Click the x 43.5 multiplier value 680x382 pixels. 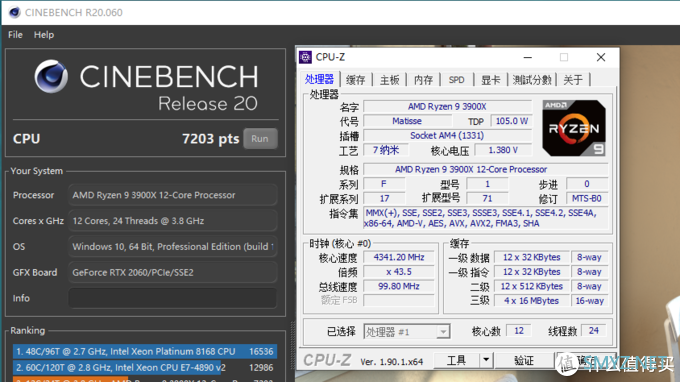pyautogui.click(x=399, y=272)
